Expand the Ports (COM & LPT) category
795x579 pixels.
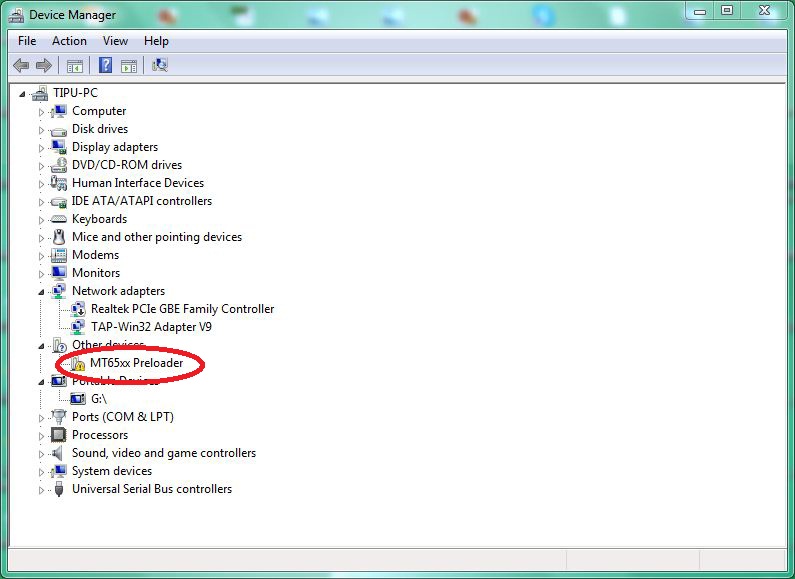tap(41, 418)
